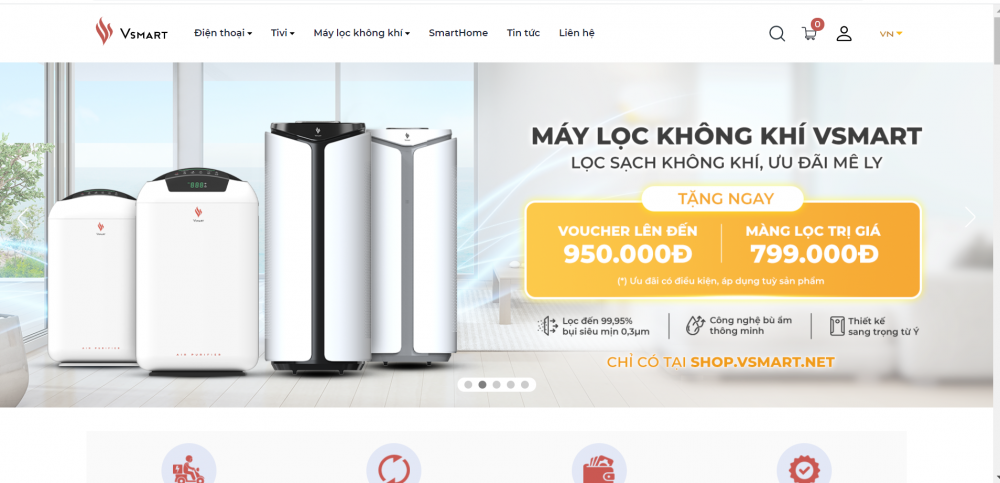Open the SmartHome menu item

(458, 33)
